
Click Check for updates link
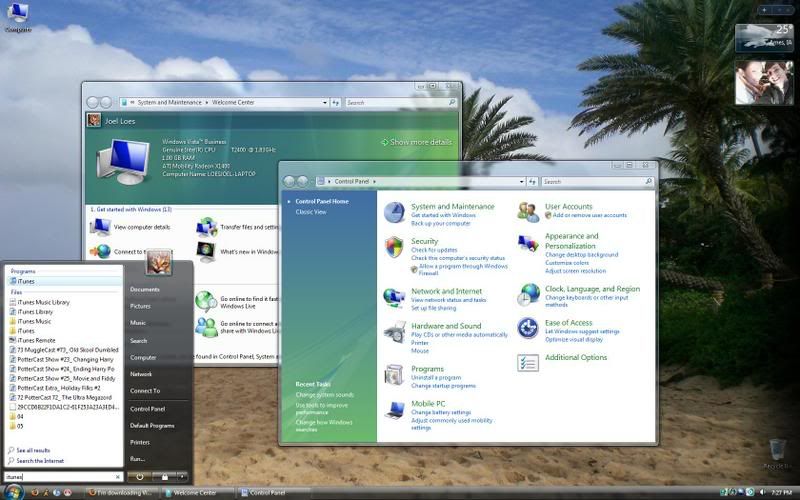pyautogui.click(x=434, y=250)
